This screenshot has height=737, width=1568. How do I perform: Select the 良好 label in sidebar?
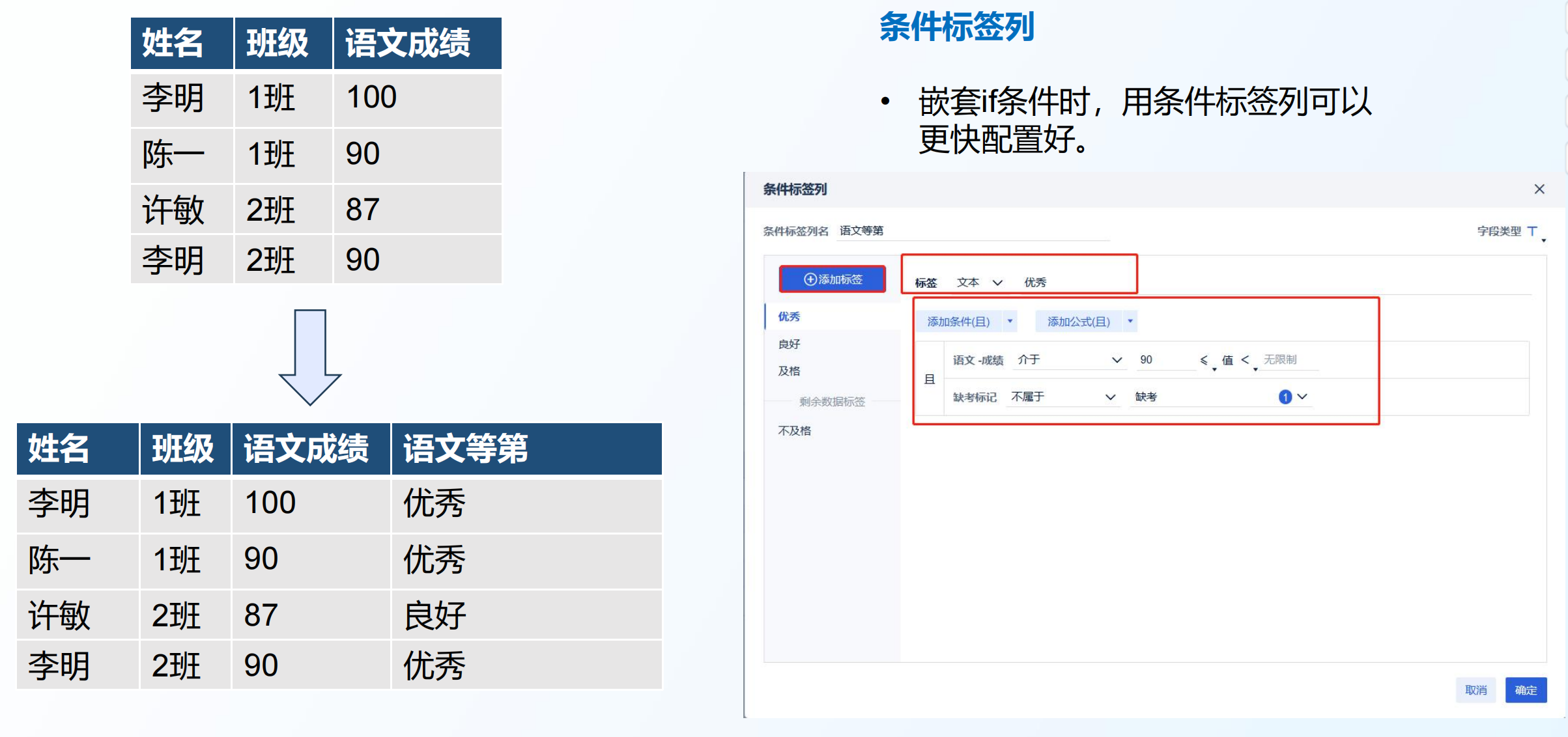(789, 344)
